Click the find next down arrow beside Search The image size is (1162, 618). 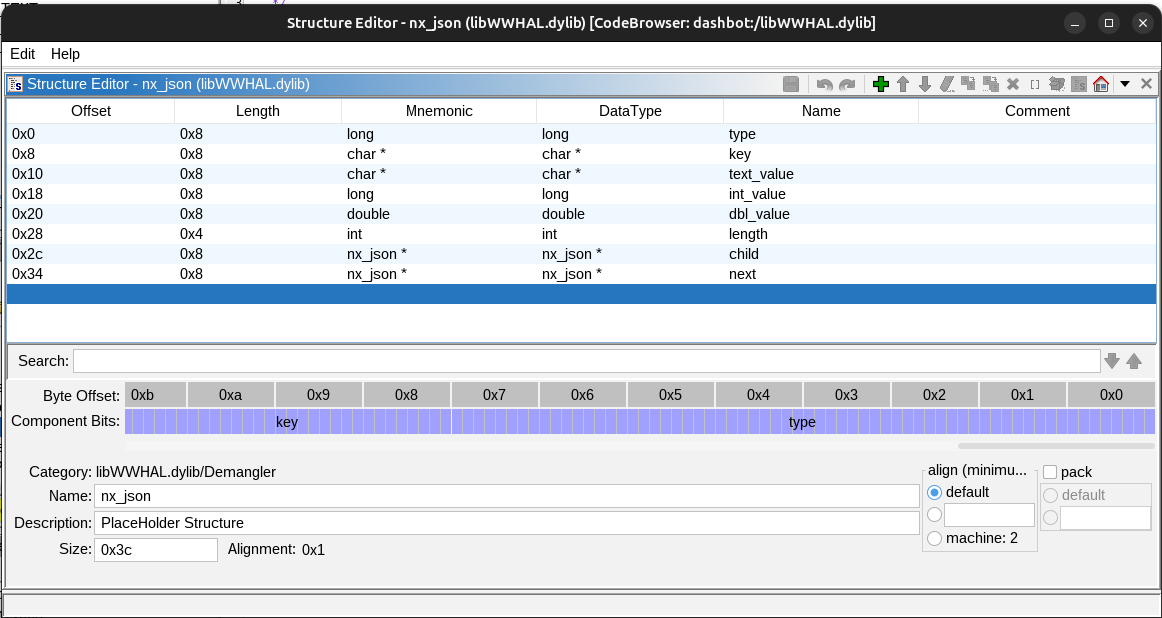(1112, 361)
